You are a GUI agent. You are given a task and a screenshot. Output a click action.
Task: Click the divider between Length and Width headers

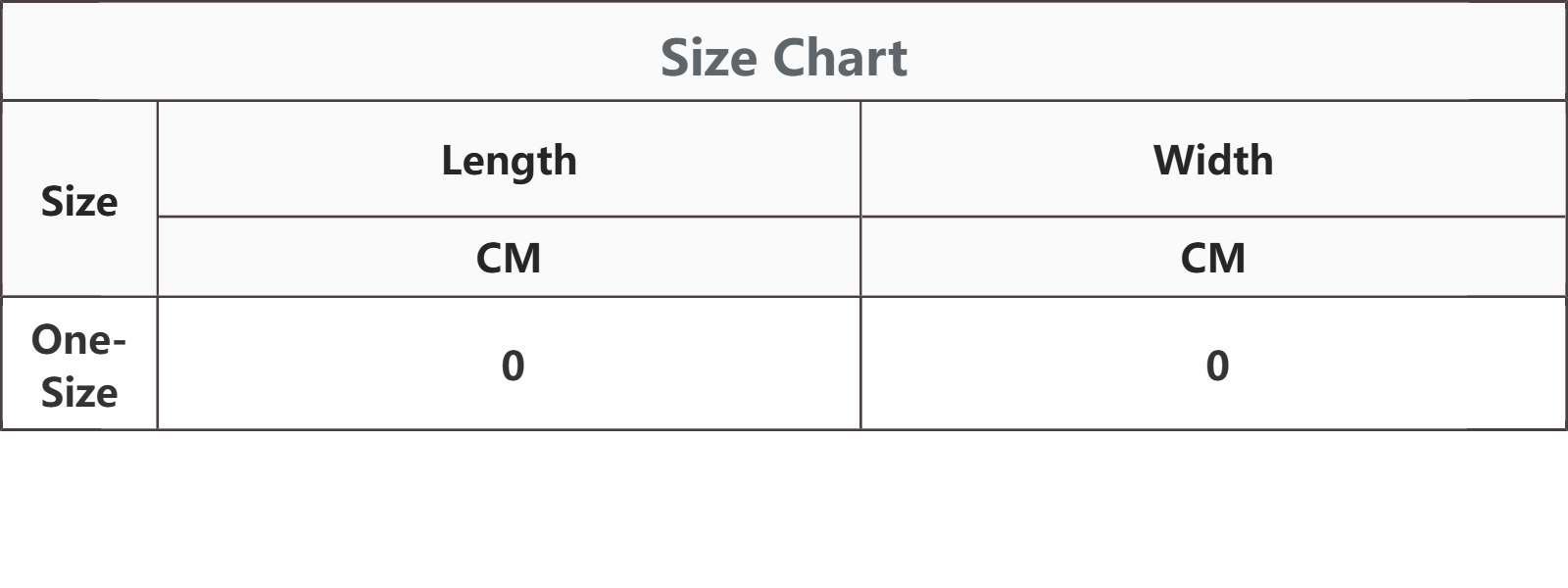(x=860, y=160)
